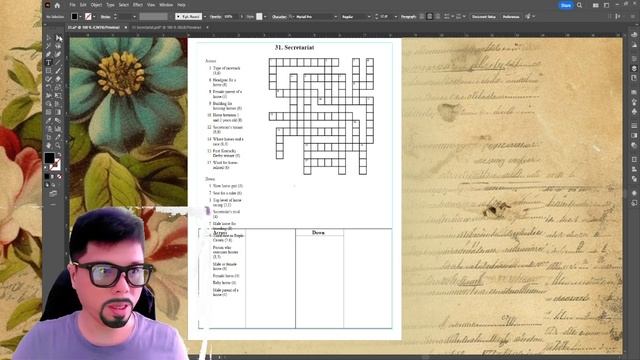
Task: Select the Shape Builder tool
Action: coord(49,104)
